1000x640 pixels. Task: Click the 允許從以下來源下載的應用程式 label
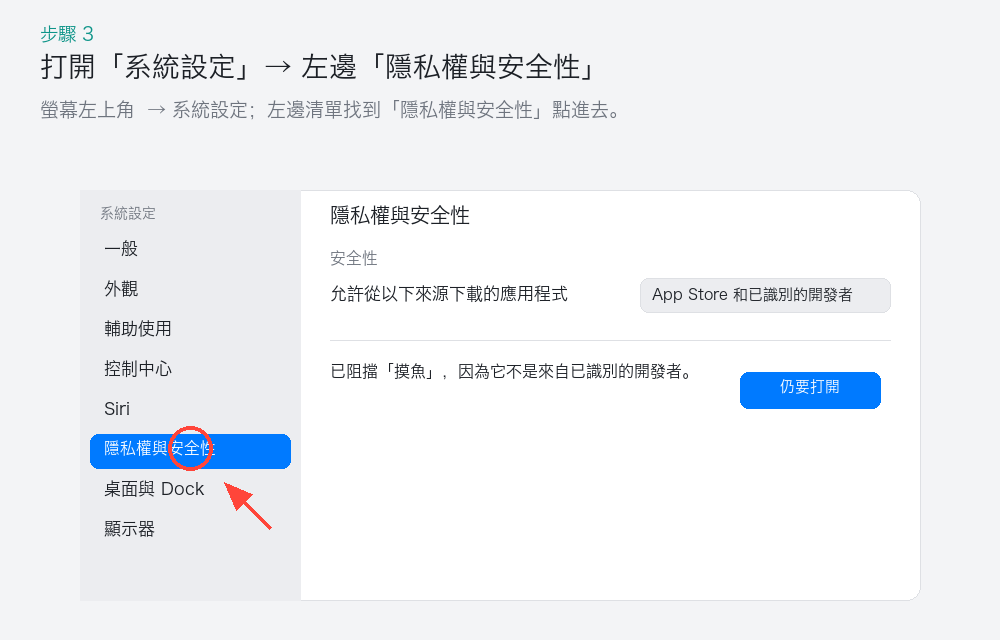(448, 294)
